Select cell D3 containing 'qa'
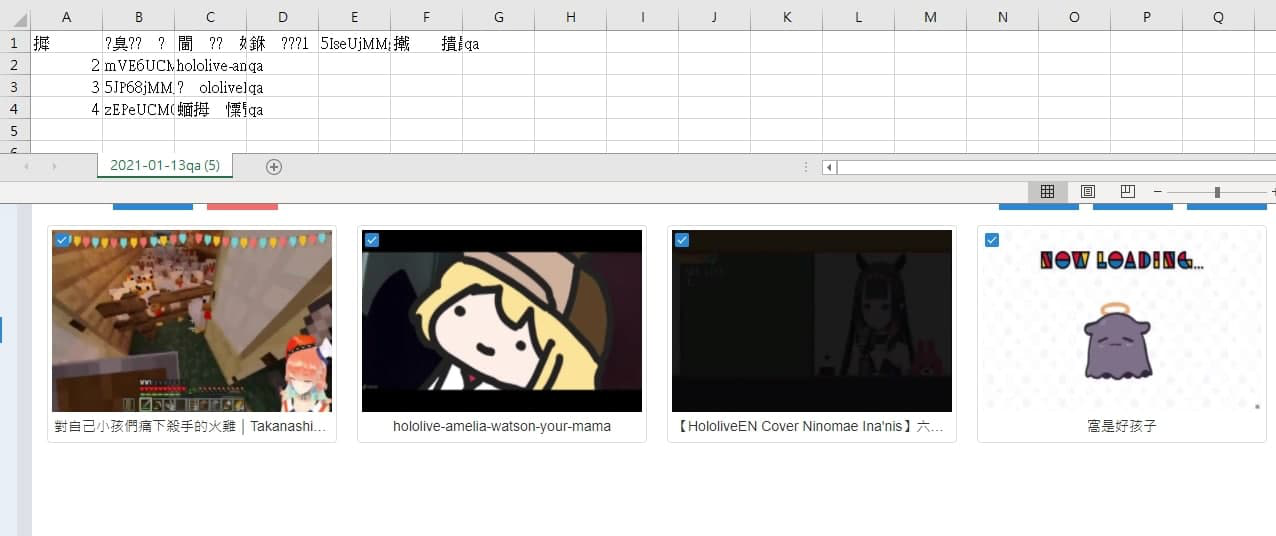 pos(282,87)
